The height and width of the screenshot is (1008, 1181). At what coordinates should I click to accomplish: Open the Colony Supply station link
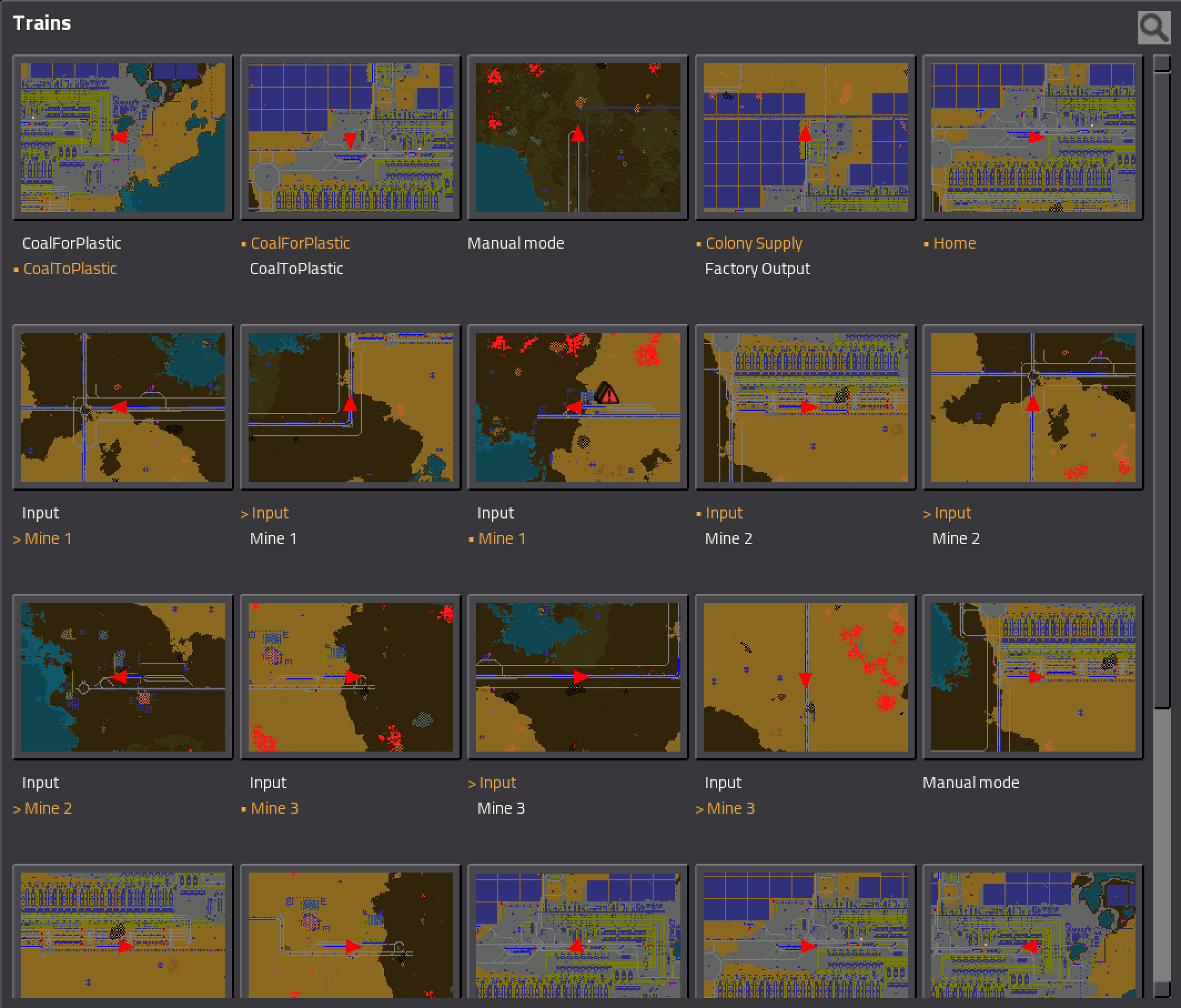click(x=754, y=243)
